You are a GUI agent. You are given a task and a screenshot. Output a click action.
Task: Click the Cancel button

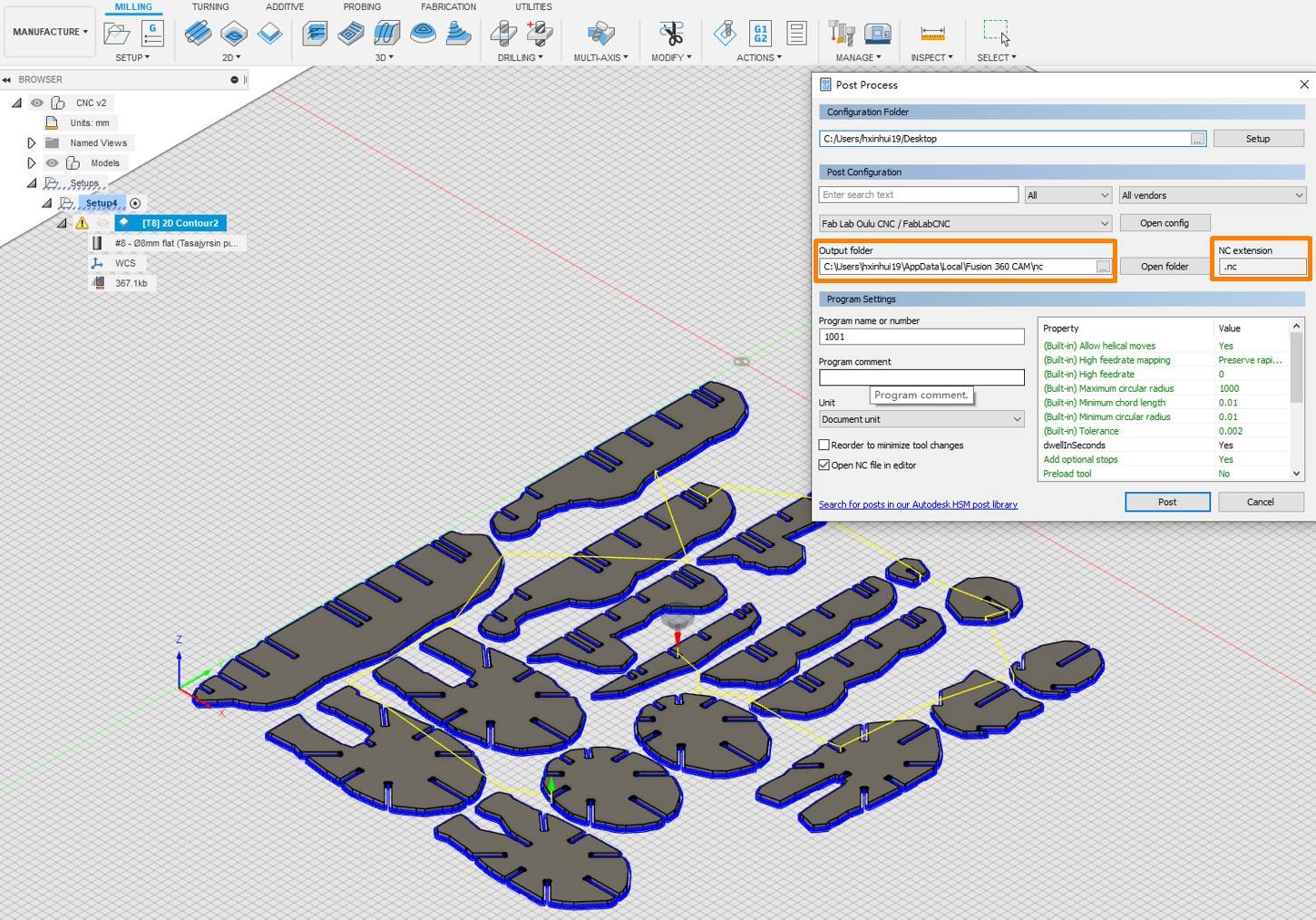click(x=1261, y=502)
